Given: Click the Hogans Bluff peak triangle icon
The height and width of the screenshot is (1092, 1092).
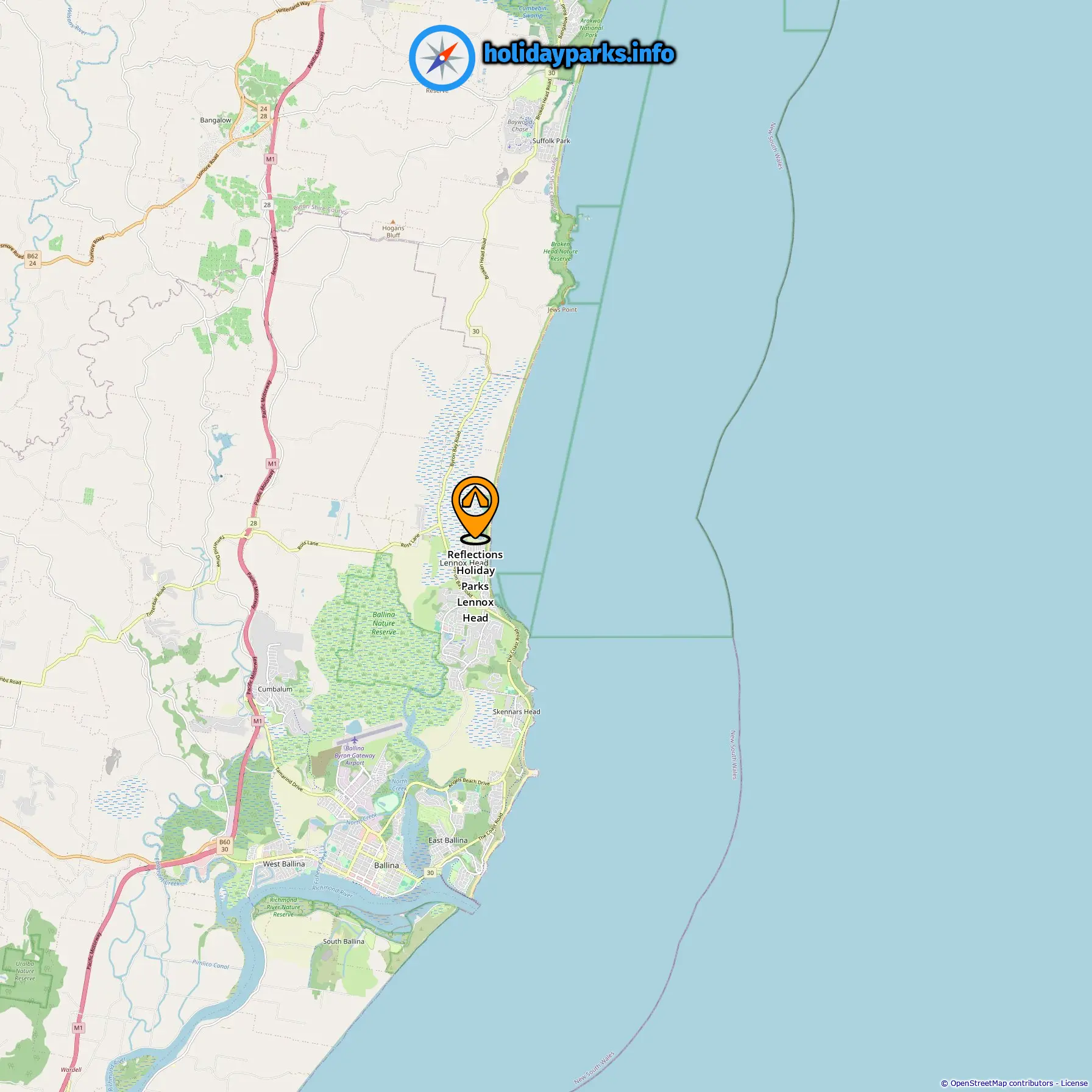Looking at the screenshot, I should pyautogui.click(x=393, y=222).
